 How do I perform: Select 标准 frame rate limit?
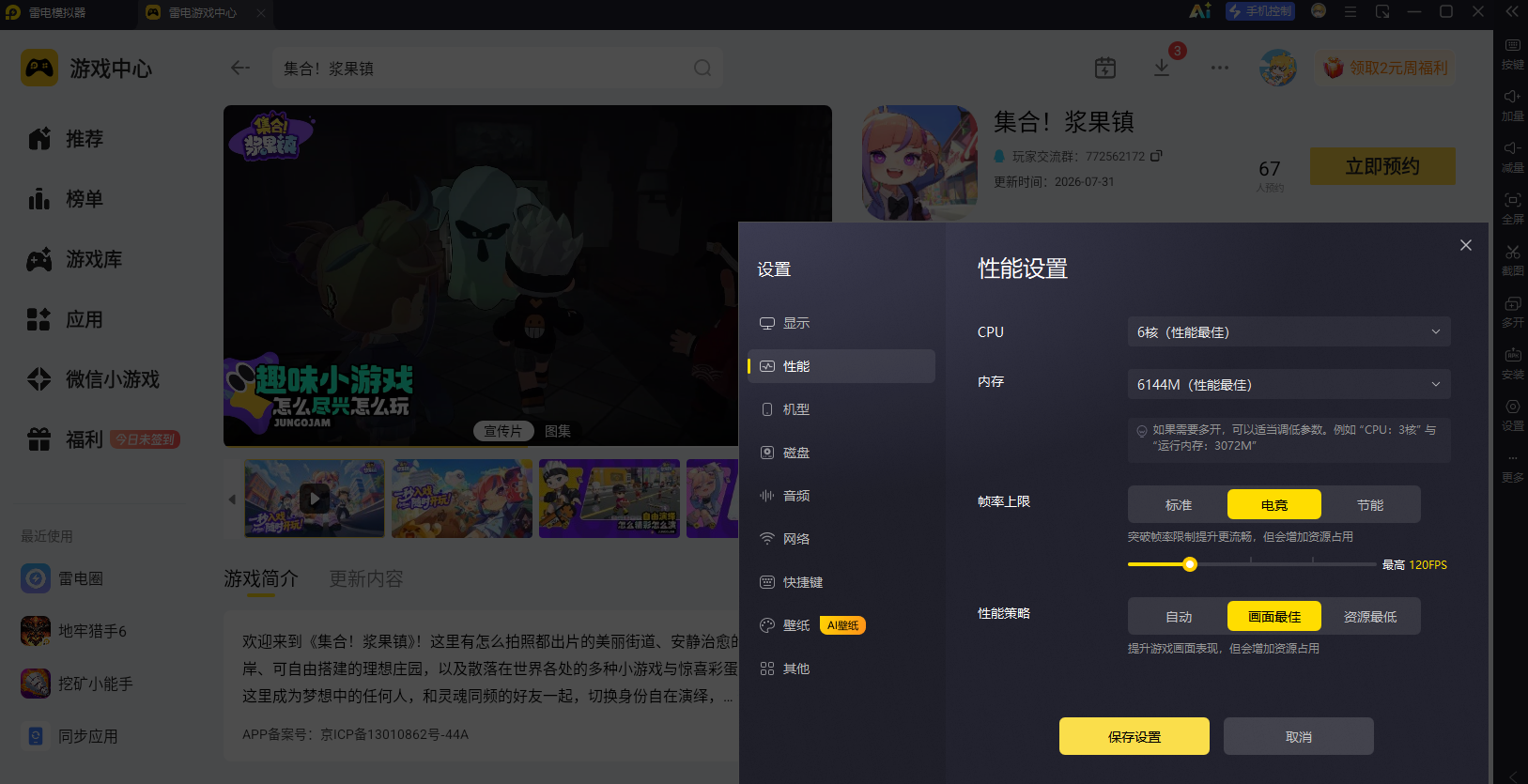click(x=1179, y=505)
